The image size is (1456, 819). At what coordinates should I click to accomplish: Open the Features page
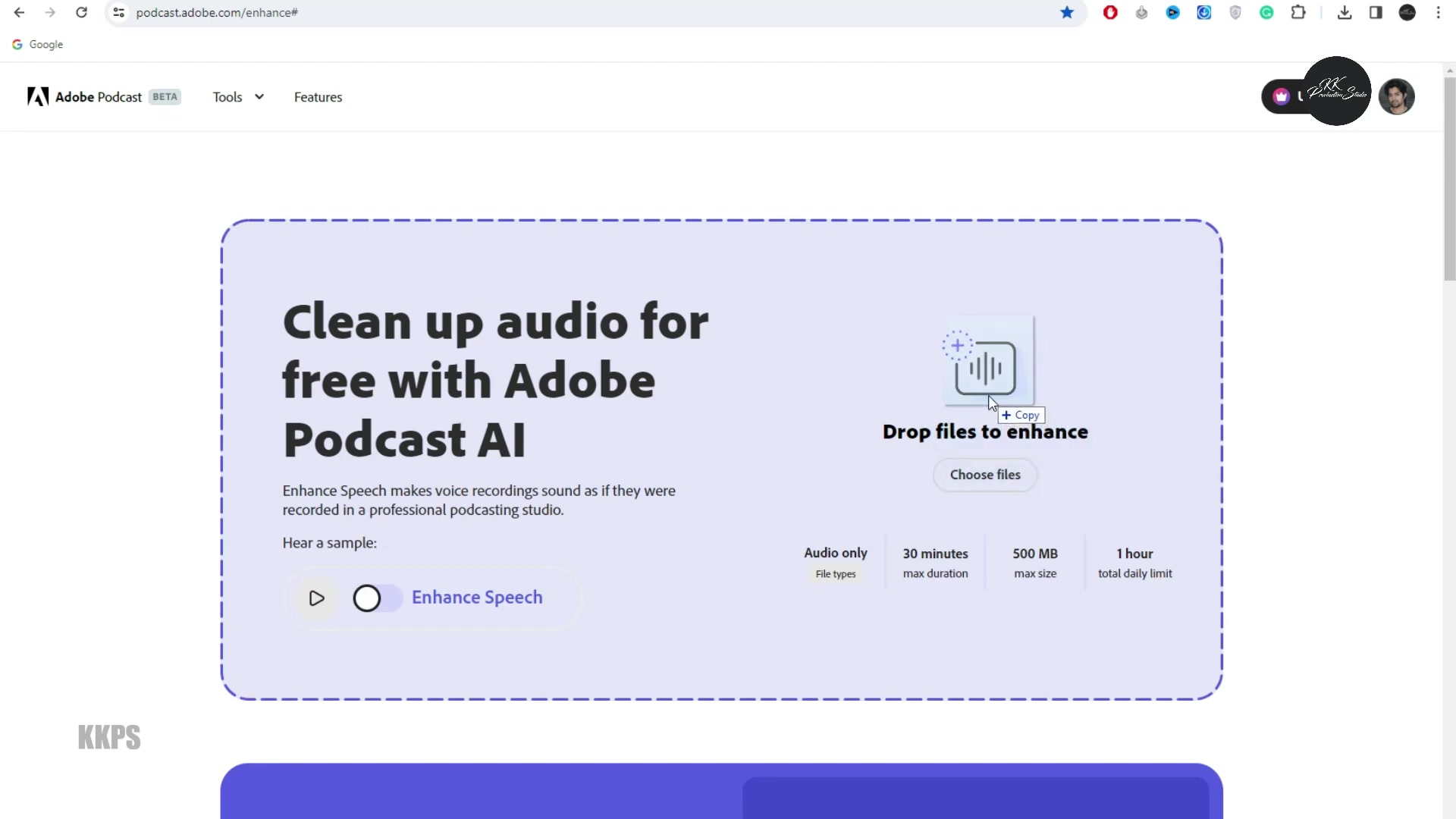pyautogui.click(x=318, y=97)
